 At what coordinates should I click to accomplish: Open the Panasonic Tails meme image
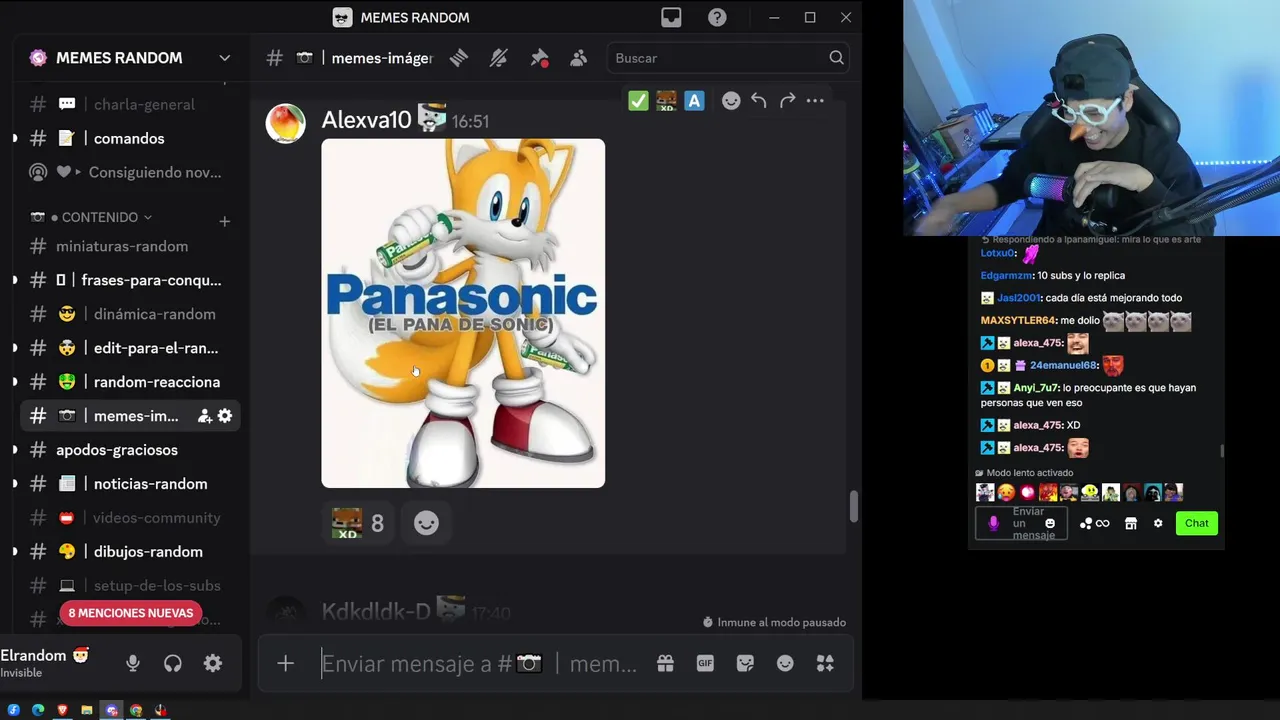[x=463, y=313]
